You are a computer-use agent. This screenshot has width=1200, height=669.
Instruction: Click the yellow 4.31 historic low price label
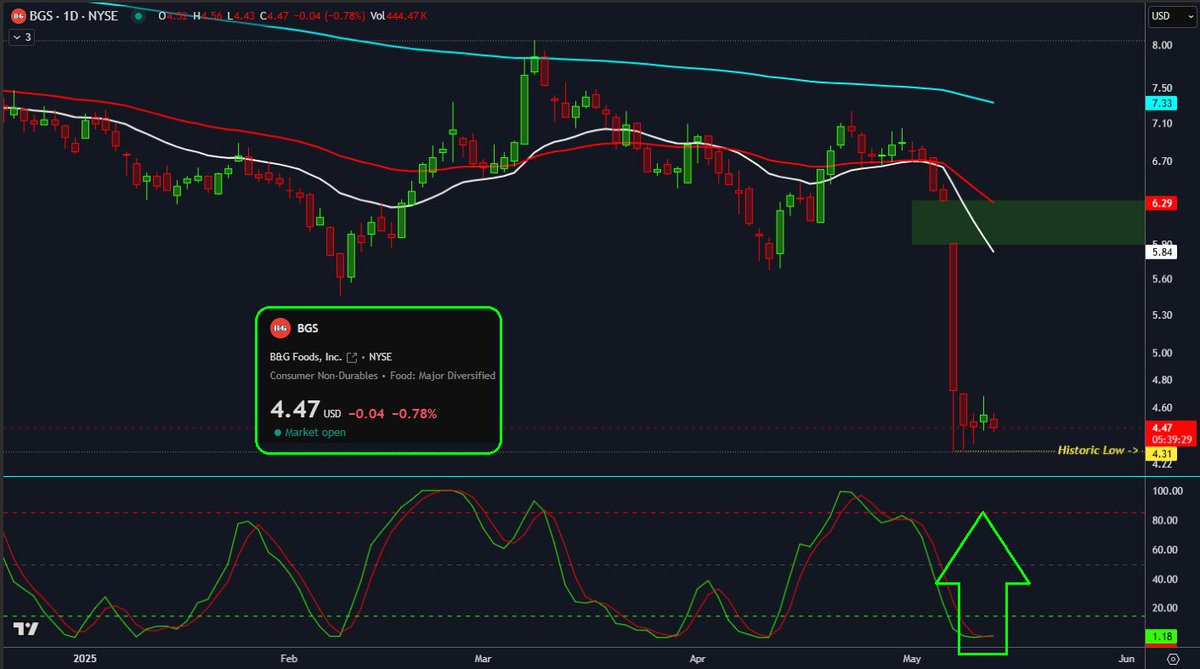tap(1162, 453)
